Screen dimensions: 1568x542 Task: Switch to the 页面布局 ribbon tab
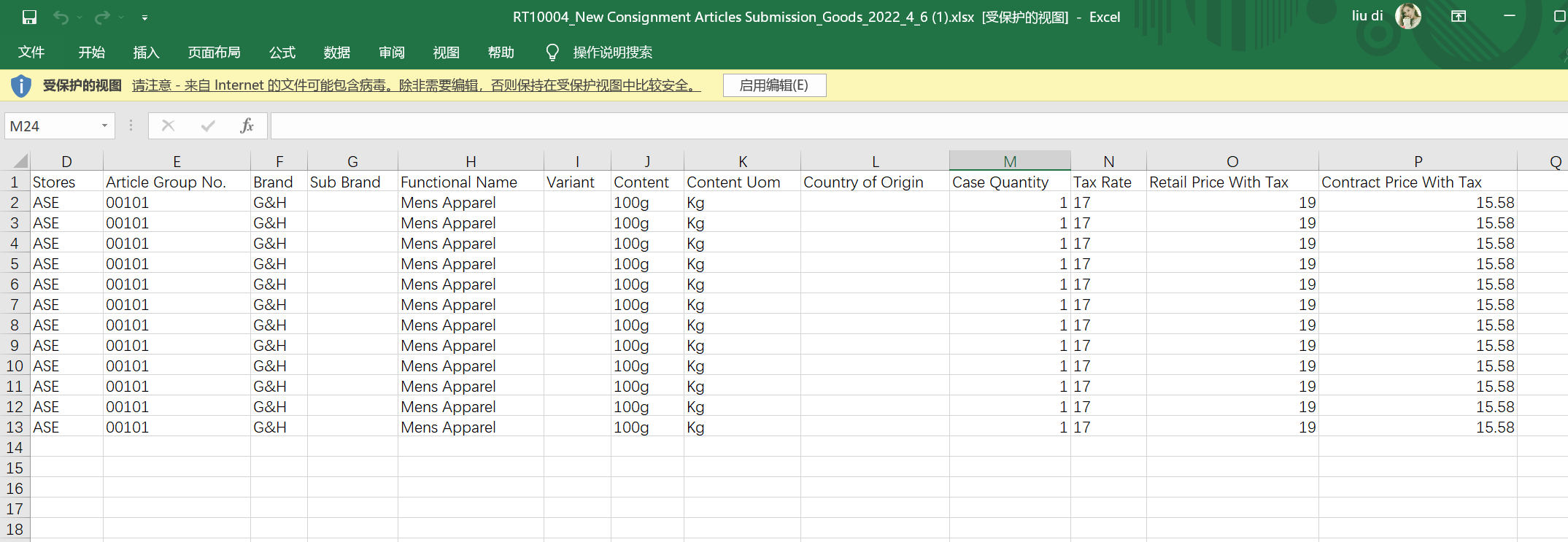click(214, 53)
